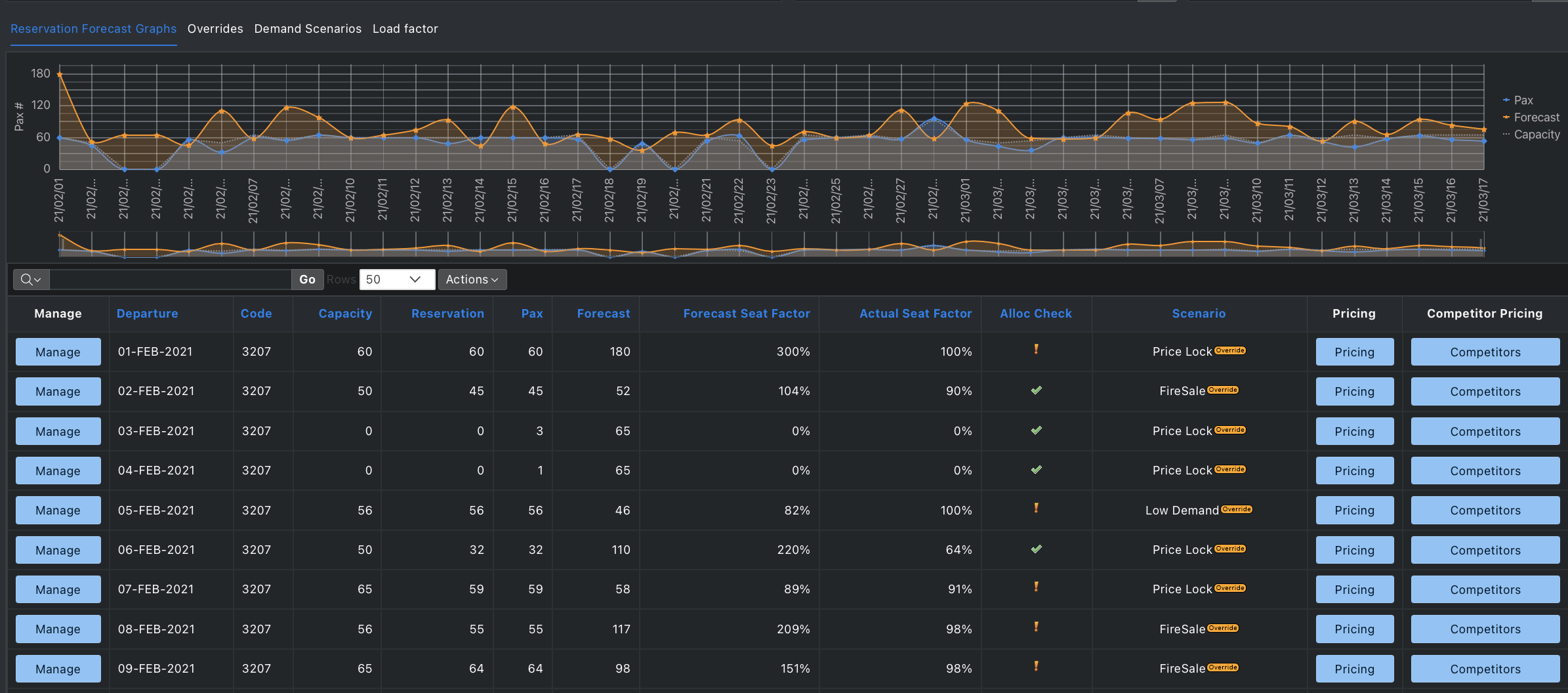The height and width of the screenshot is (693, 1568).
Task: Open Pricing for 07-FEB-2021
Action: pyautogui.click(x=1354, y=589)
